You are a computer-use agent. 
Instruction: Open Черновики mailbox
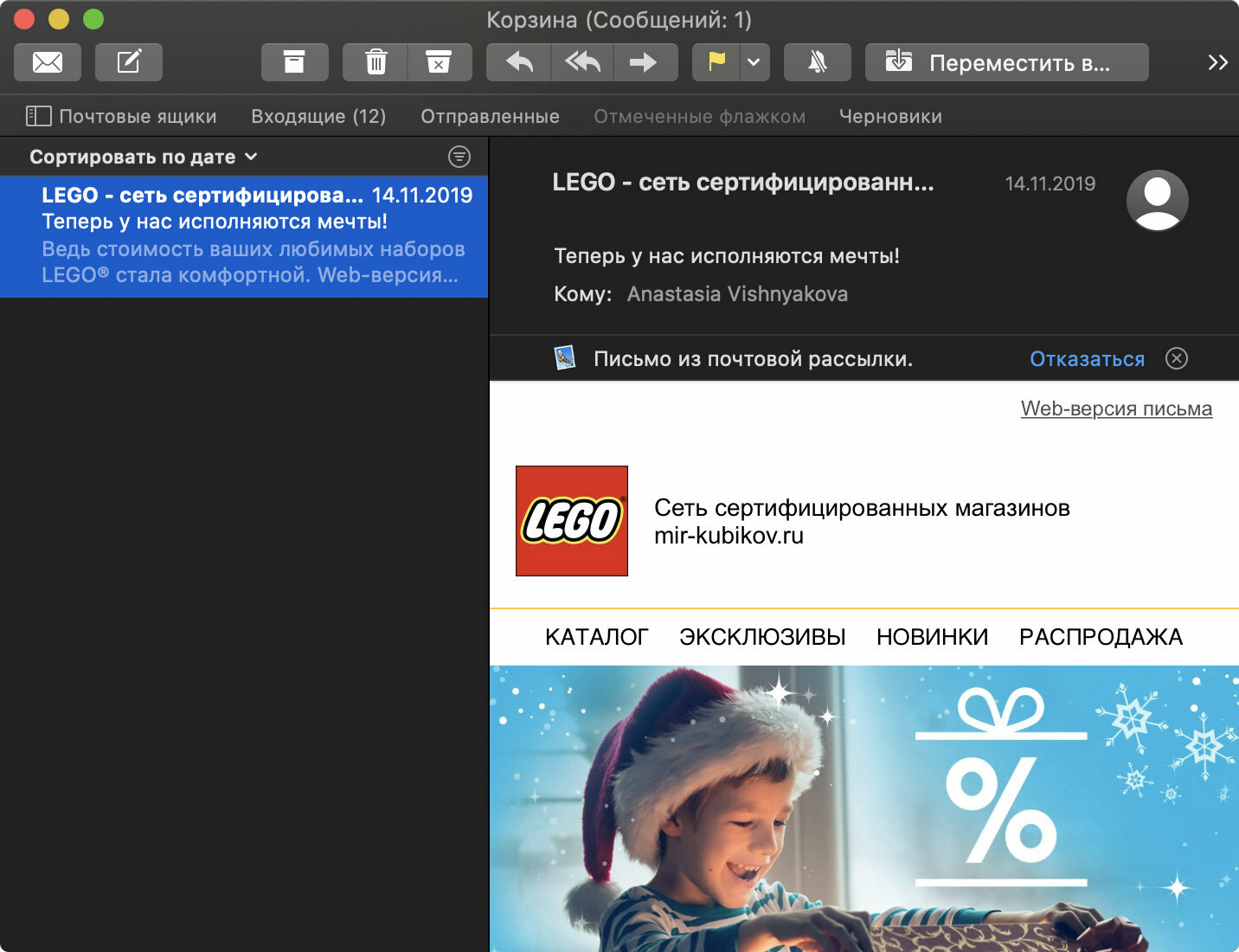(890, 116)
